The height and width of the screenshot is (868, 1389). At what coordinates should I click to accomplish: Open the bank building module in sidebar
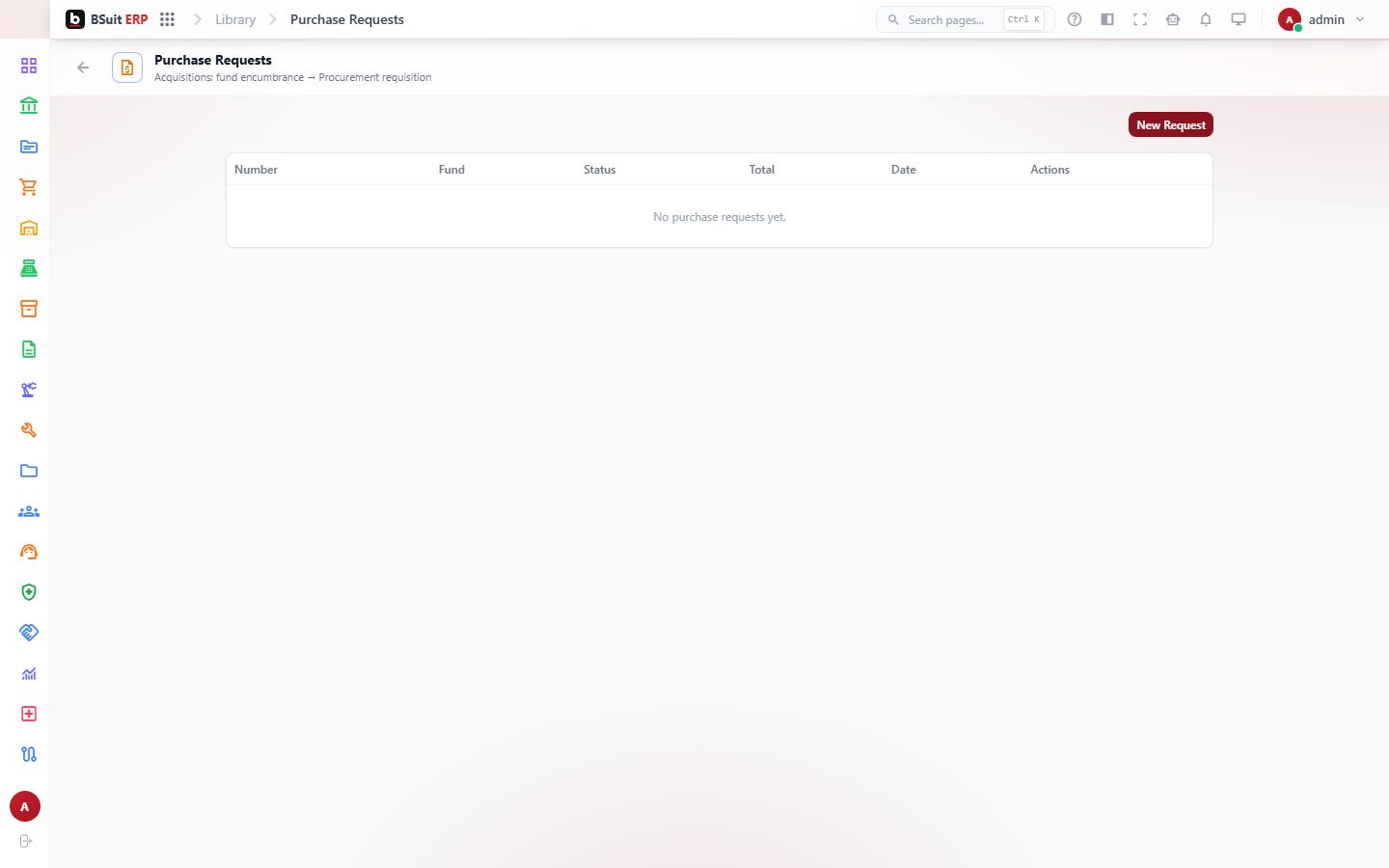click(x=29, y=106)
